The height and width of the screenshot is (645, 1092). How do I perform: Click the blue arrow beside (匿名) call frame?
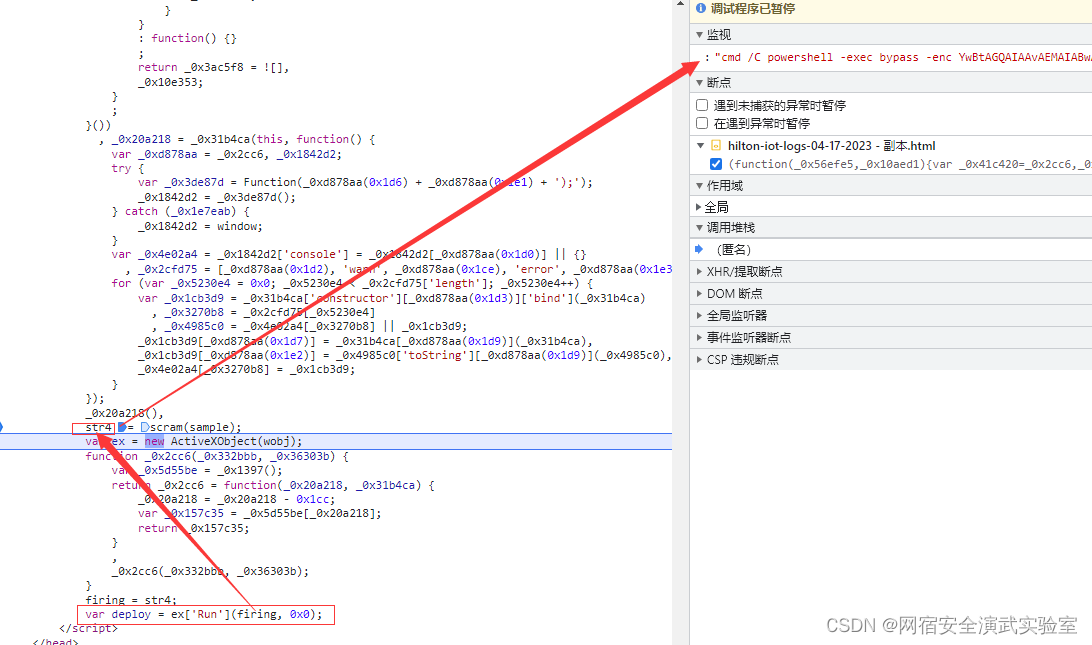click(699, 249)
